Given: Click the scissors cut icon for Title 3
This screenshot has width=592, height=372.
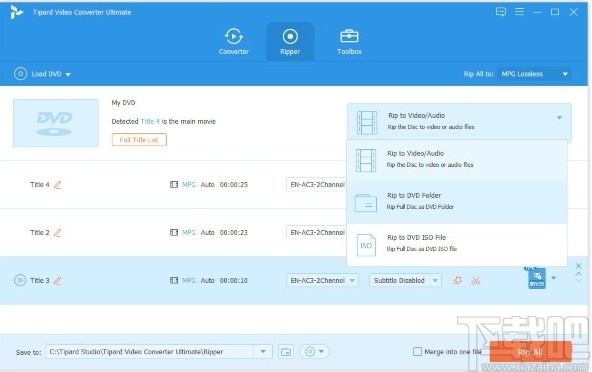Looking at the screenshot, I should [x=476, y=281].
